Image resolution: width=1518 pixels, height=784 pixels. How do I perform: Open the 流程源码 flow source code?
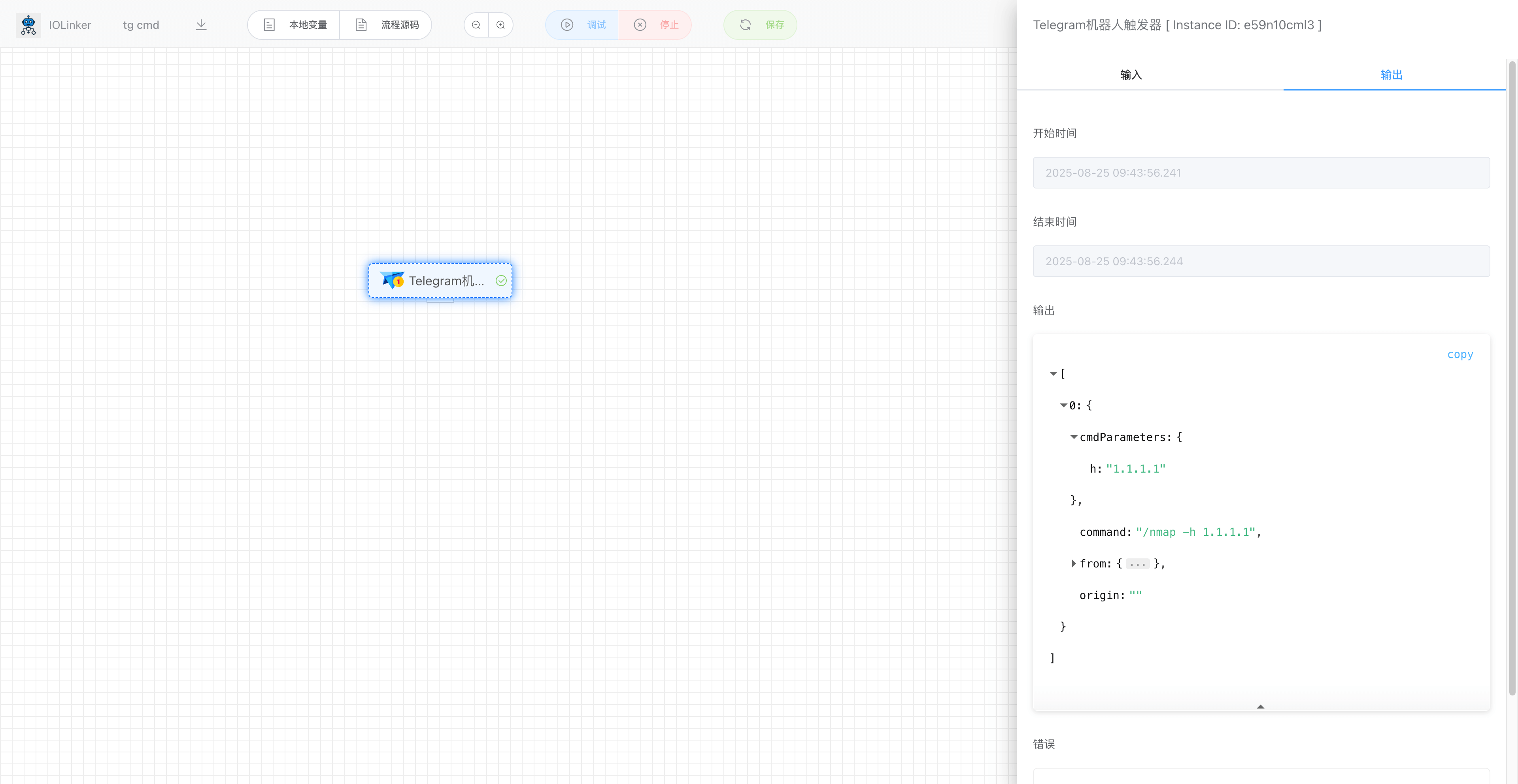point(387,25)
